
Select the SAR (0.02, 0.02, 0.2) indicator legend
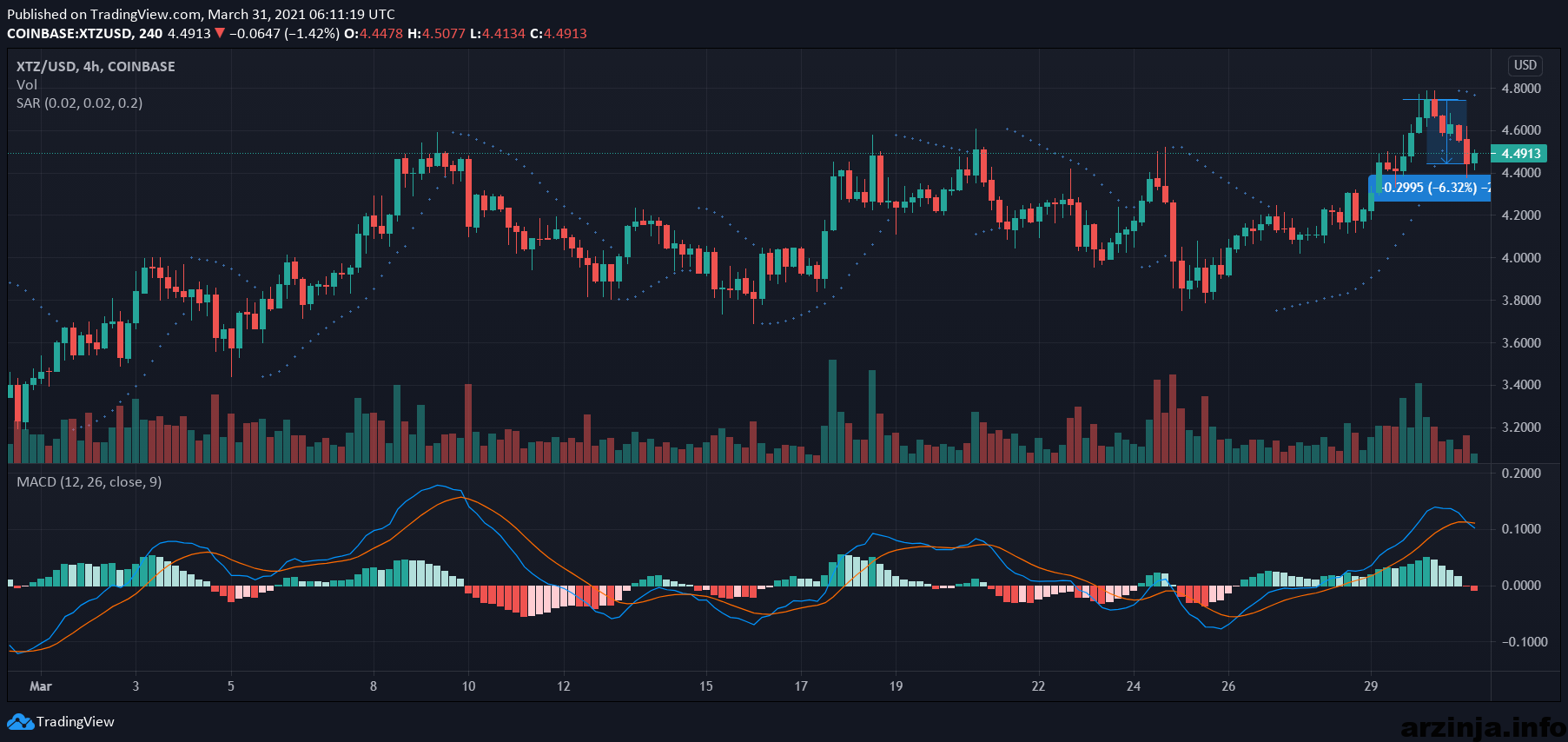coord(79,103)
